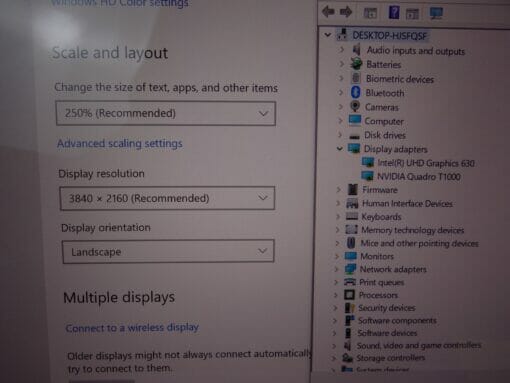Click the Processors icon
This screenshot has height=383, width=510.
pyautogui.click(x=349, y=295)
